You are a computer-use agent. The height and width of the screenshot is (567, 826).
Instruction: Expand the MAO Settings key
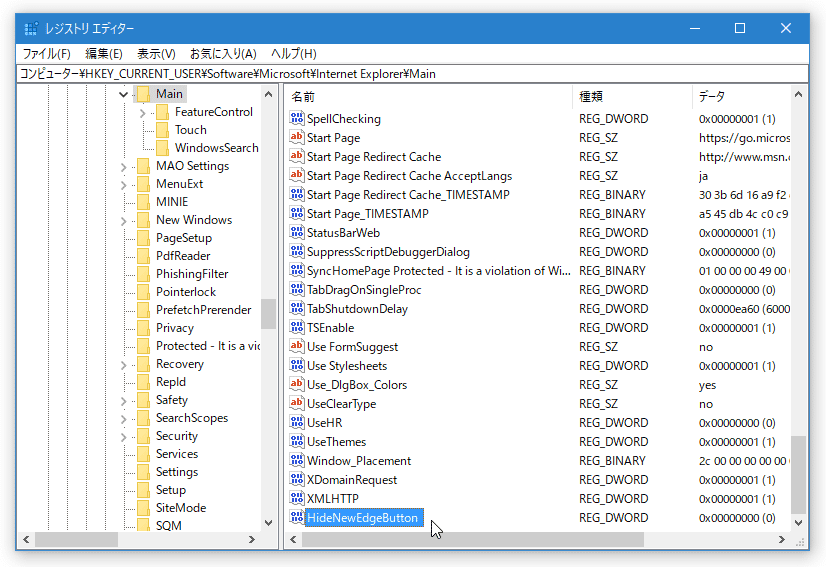[x=123, y=167]
